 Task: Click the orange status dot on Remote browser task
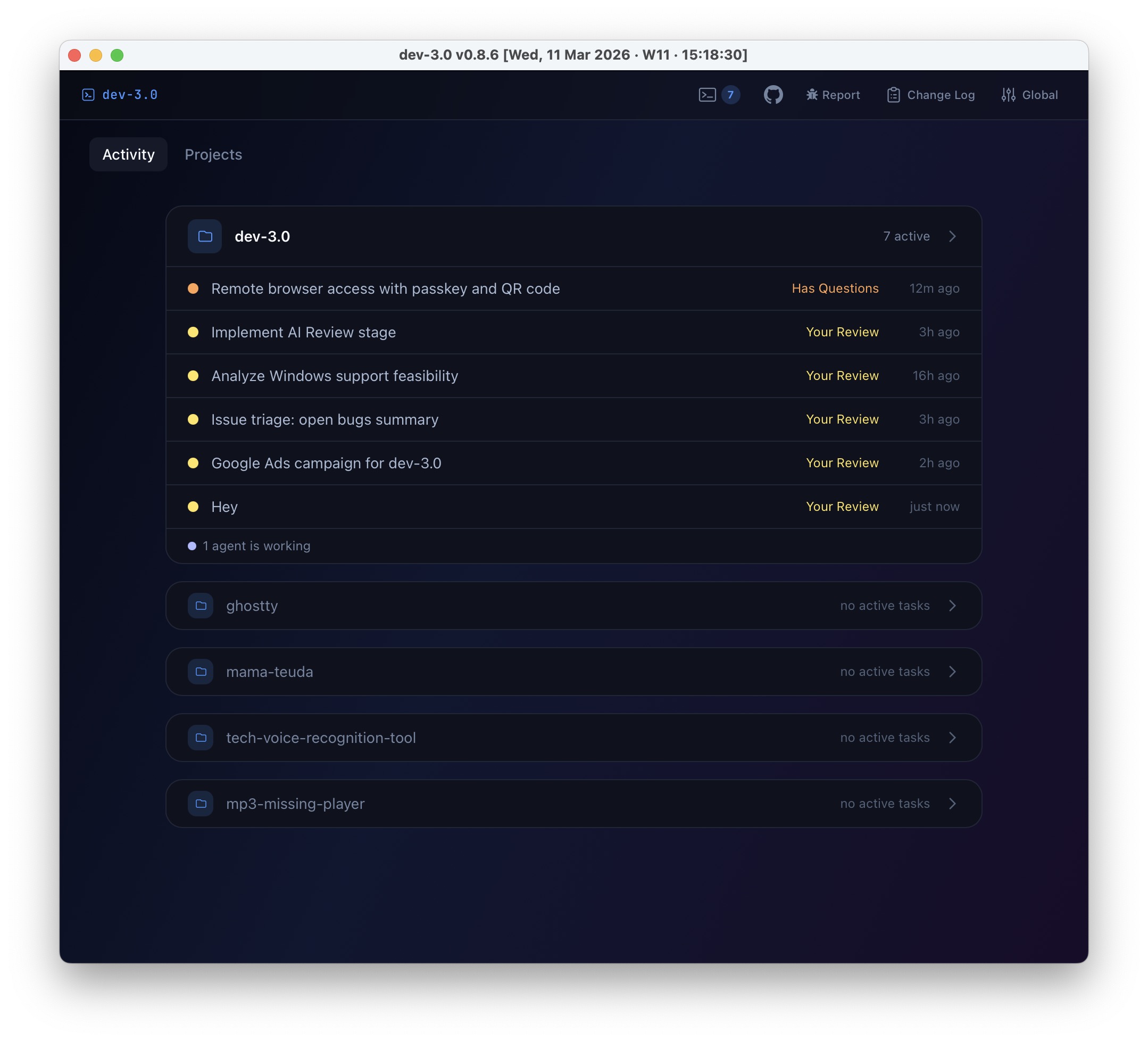pyautogui.click(x=194, y=288)
